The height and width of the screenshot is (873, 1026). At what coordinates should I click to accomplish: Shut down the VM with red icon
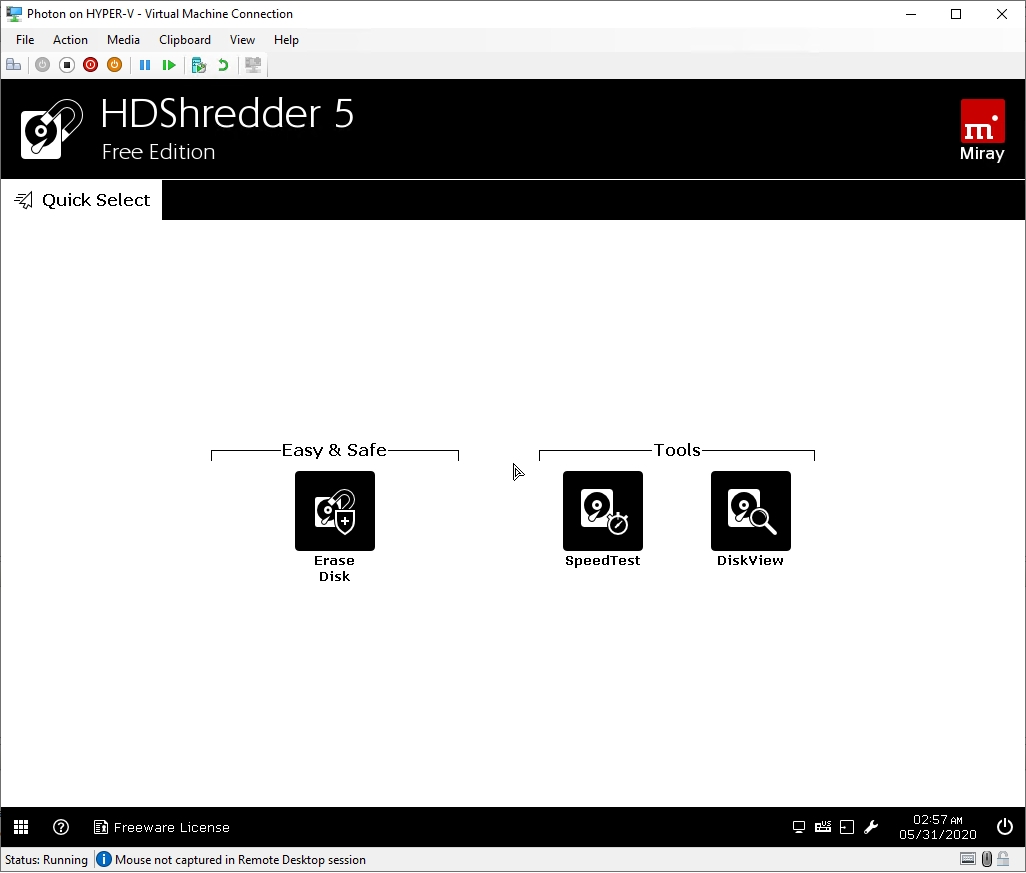click(x=90, y=65)
